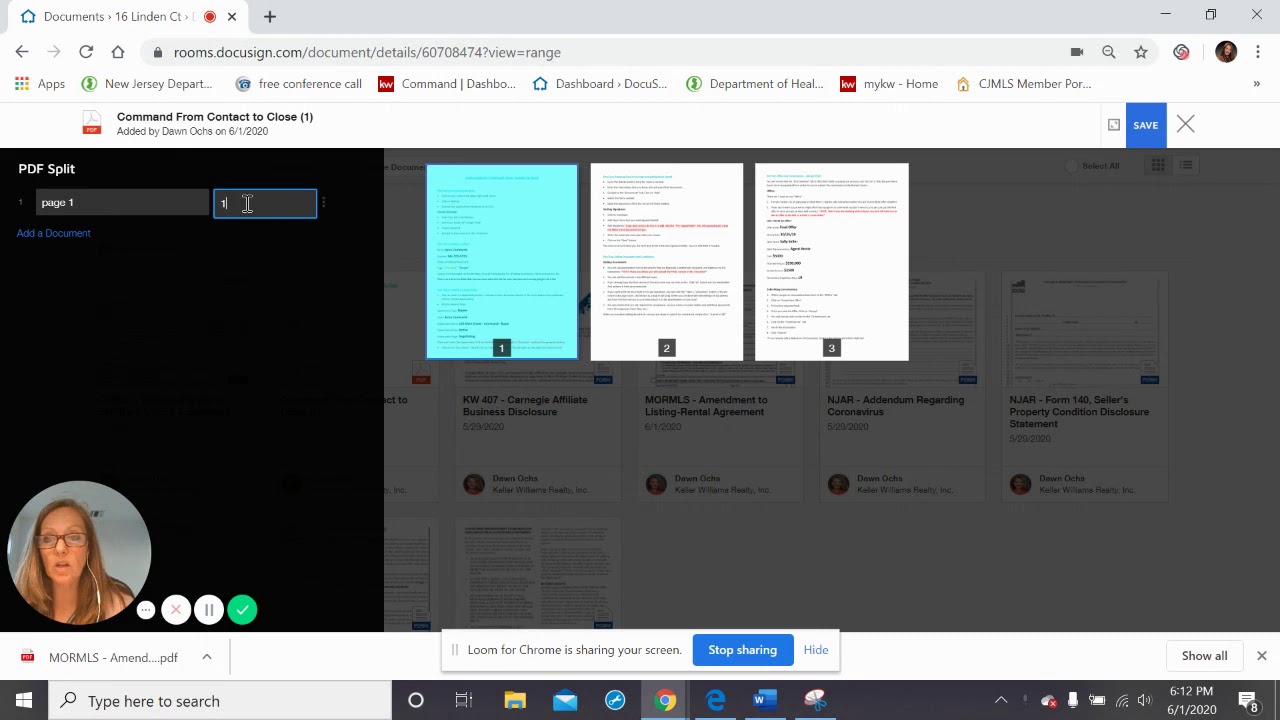Click the blue SAVE button
This screenshot has width=1280, height=720.
[x=1145, y=125]
